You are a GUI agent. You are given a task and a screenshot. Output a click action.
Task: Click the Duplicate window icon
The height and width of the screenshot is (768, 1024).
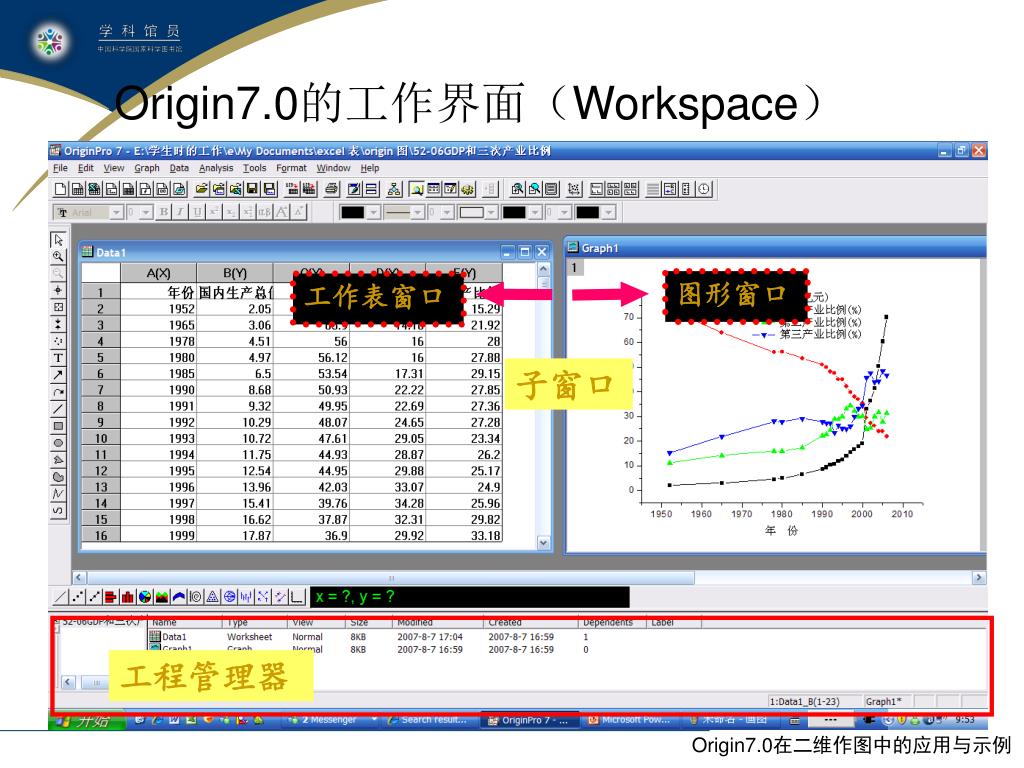(x=370, y=189)
